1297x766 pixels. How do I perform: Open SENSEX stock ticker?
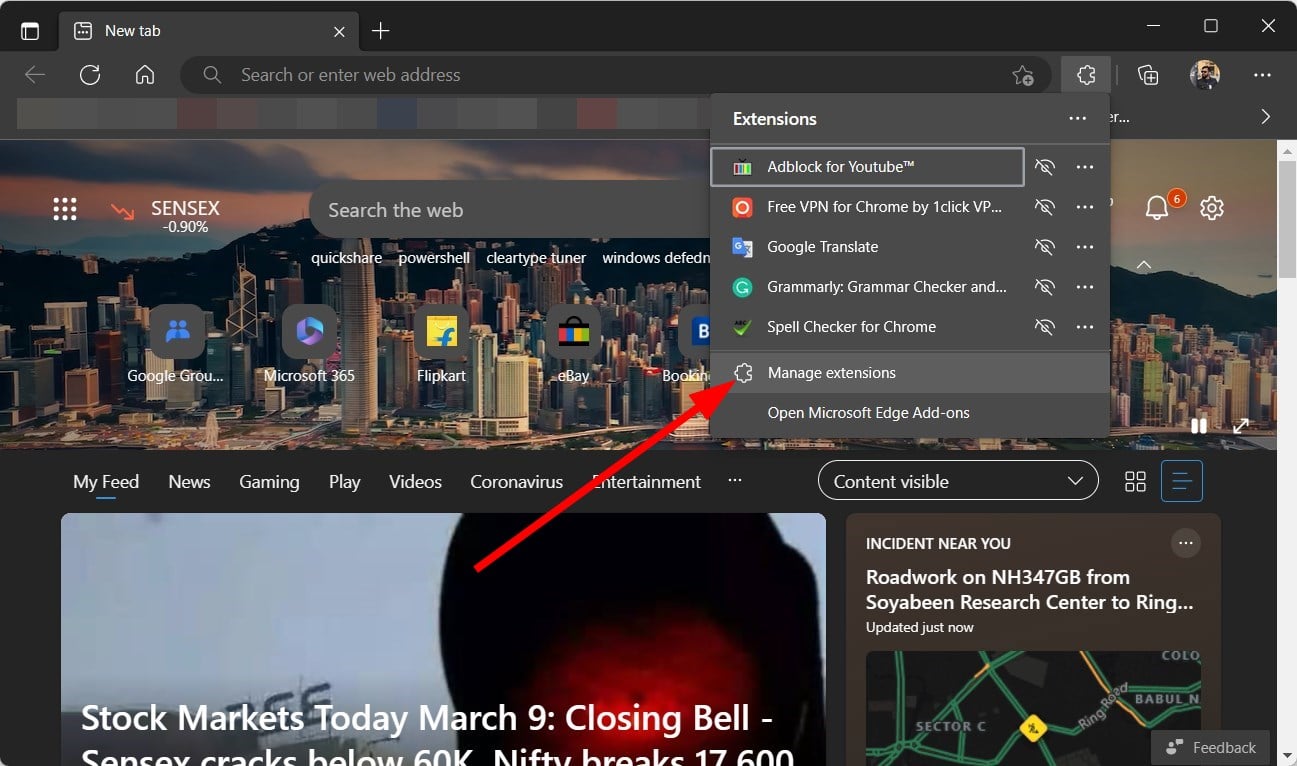(x=166, y=217)
